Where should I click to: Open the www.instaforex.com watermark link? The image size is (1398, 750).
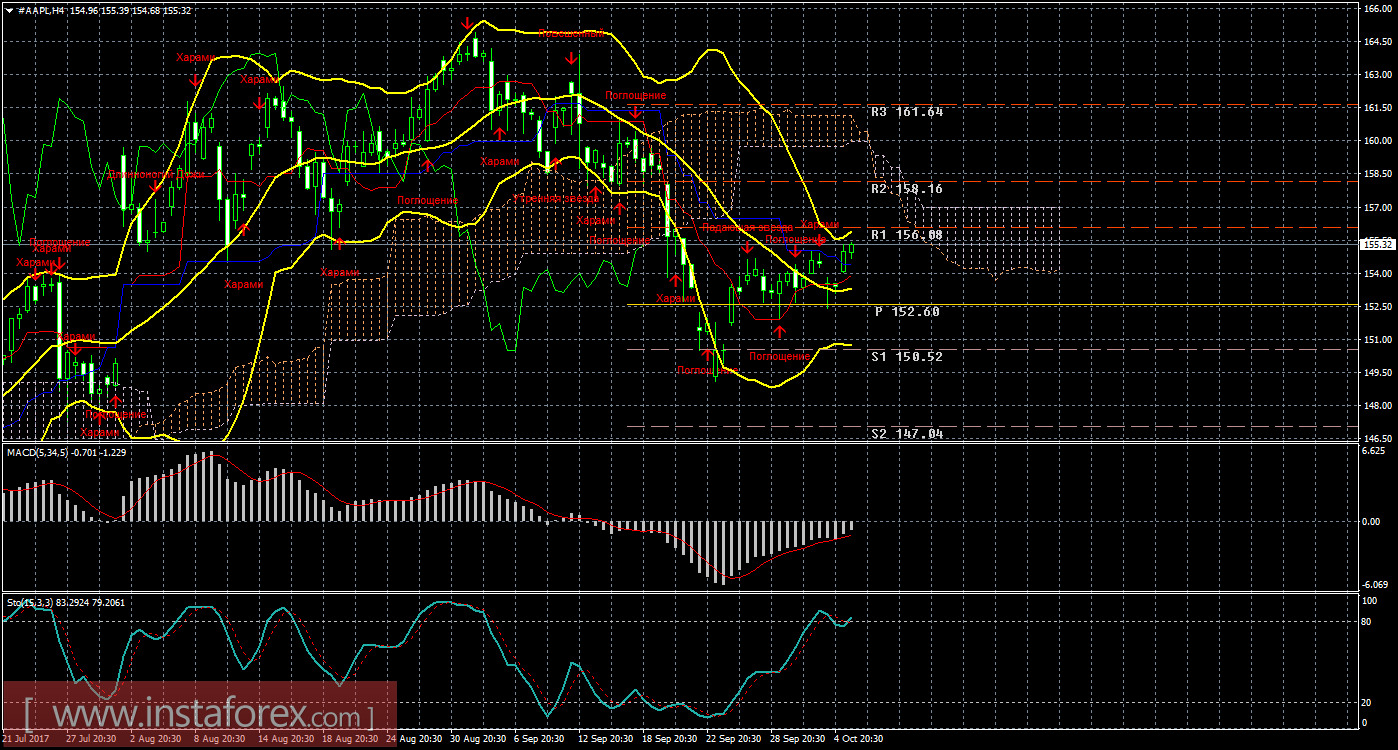click(x=198, y=716)
